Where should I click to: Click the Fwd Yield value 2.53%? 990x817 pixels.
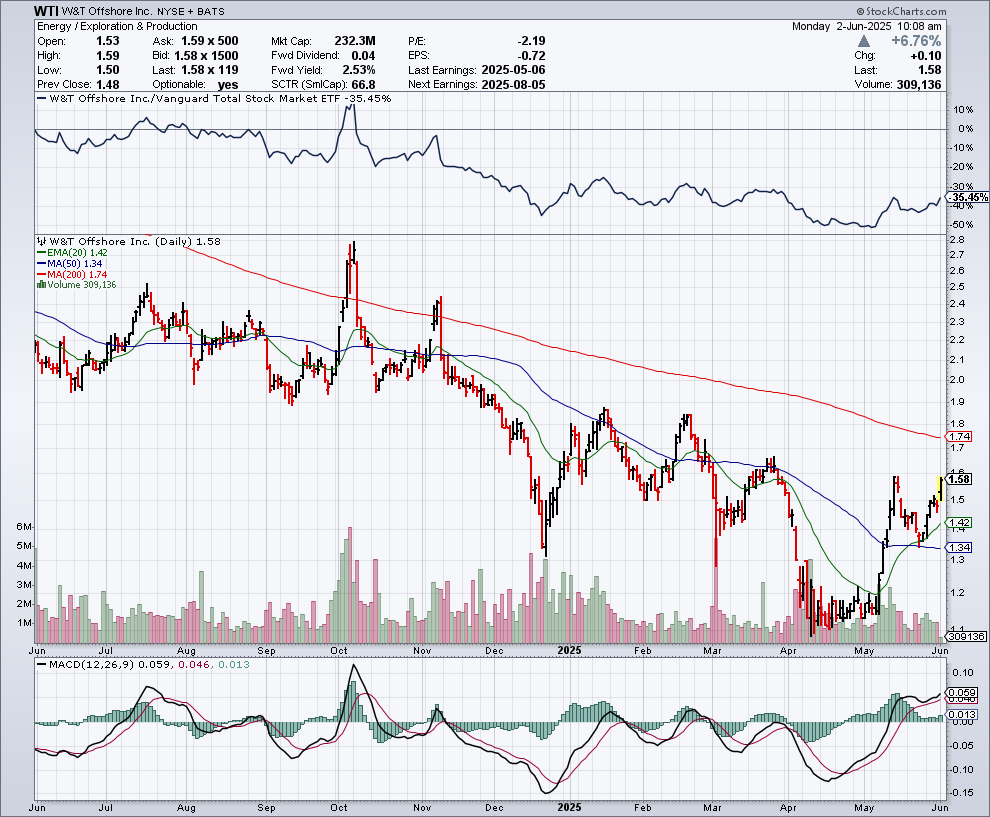click(x=359, y=70)
